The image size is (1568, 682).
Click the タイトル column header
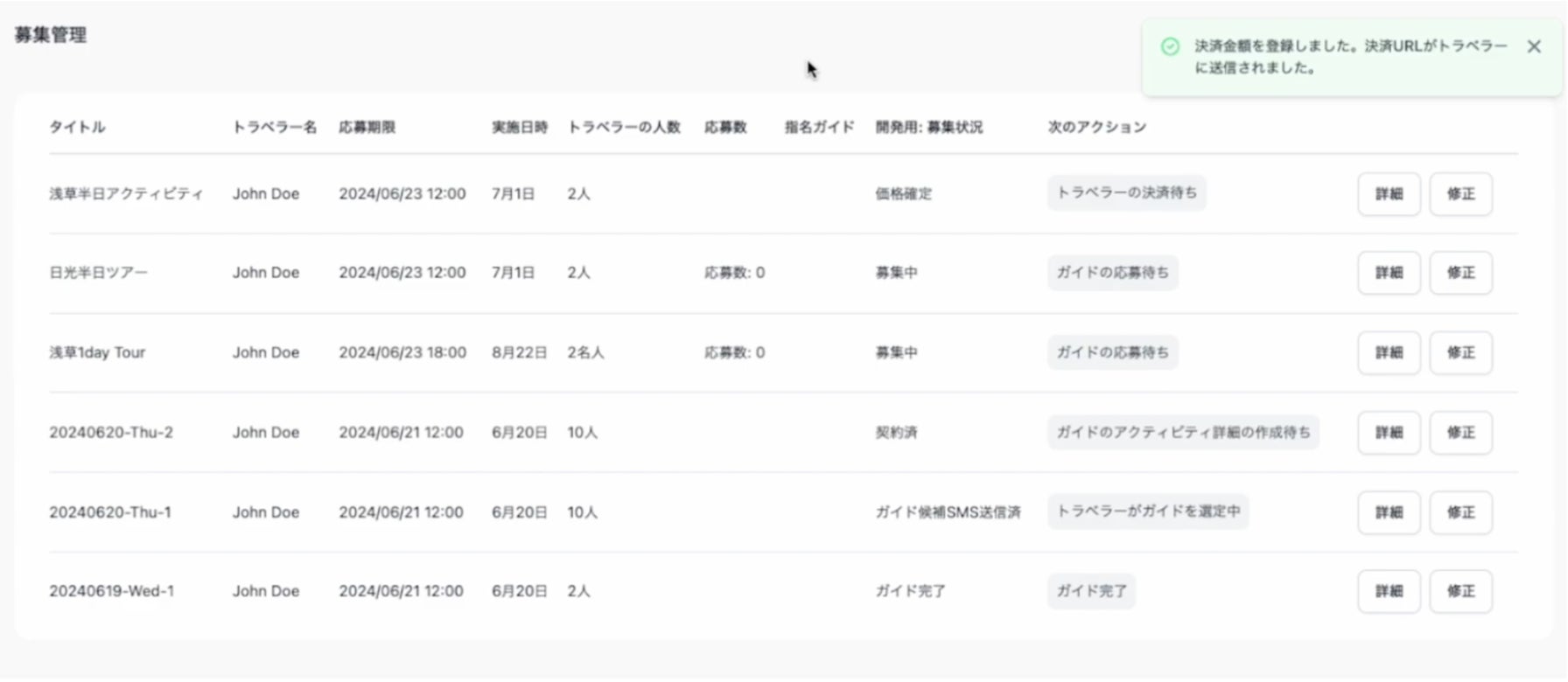point(77,128)
